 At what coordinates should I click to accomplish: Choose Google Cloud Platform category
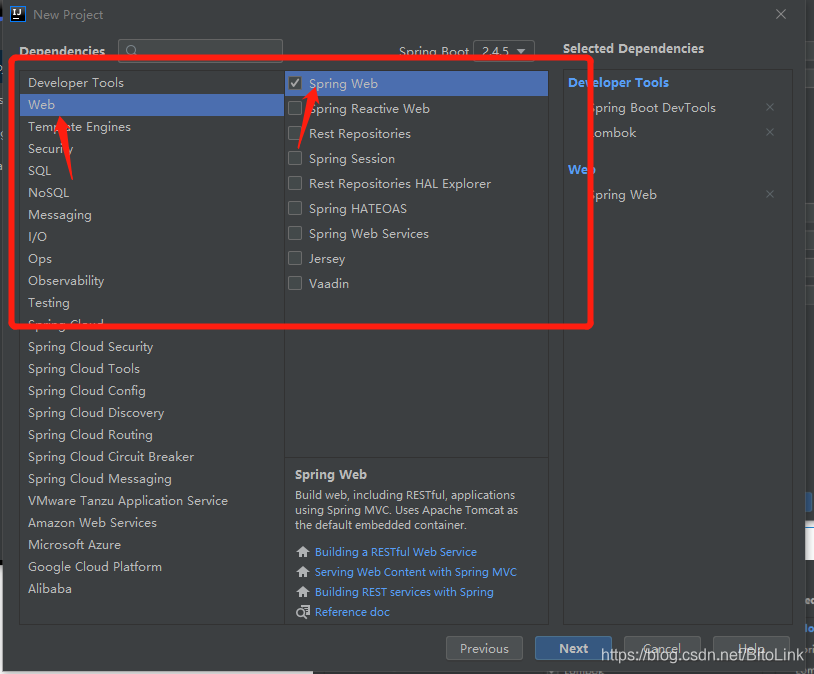[x=152, y=567]
